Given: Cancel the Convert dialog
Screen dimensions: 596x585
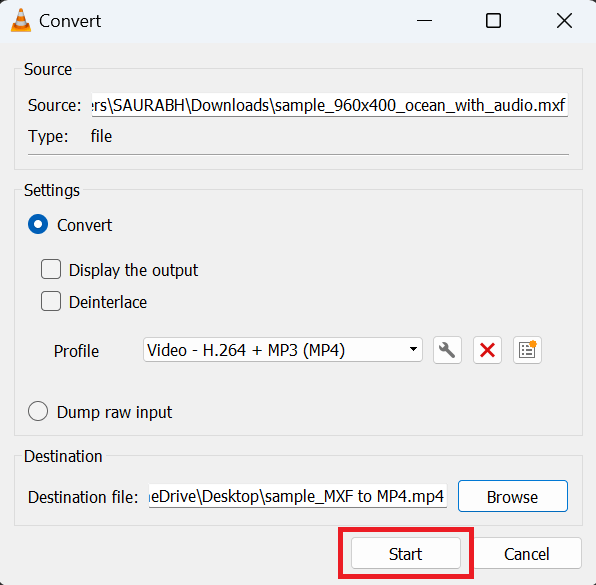Looking at the screenshot, I should tap(527, 553).
